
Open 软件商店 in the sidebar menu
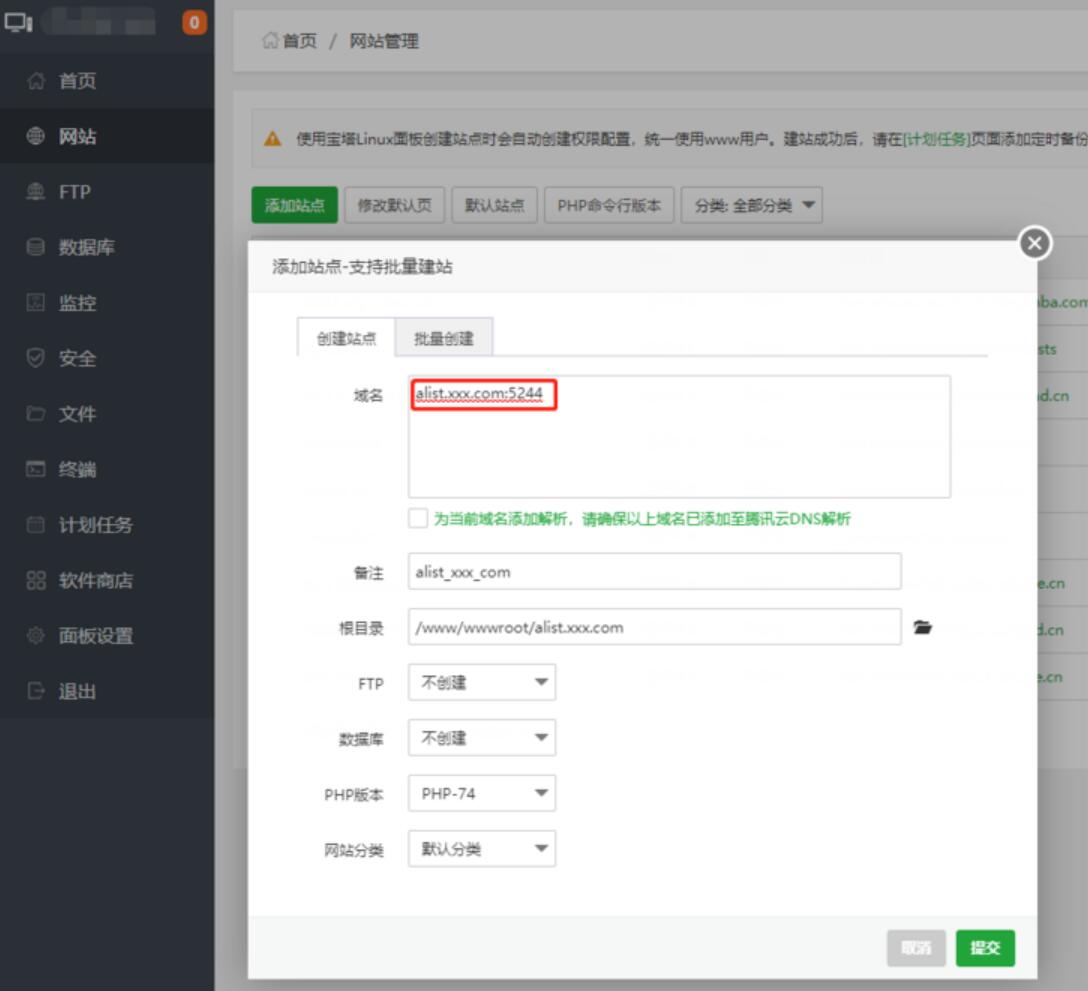tap(95, 581)
